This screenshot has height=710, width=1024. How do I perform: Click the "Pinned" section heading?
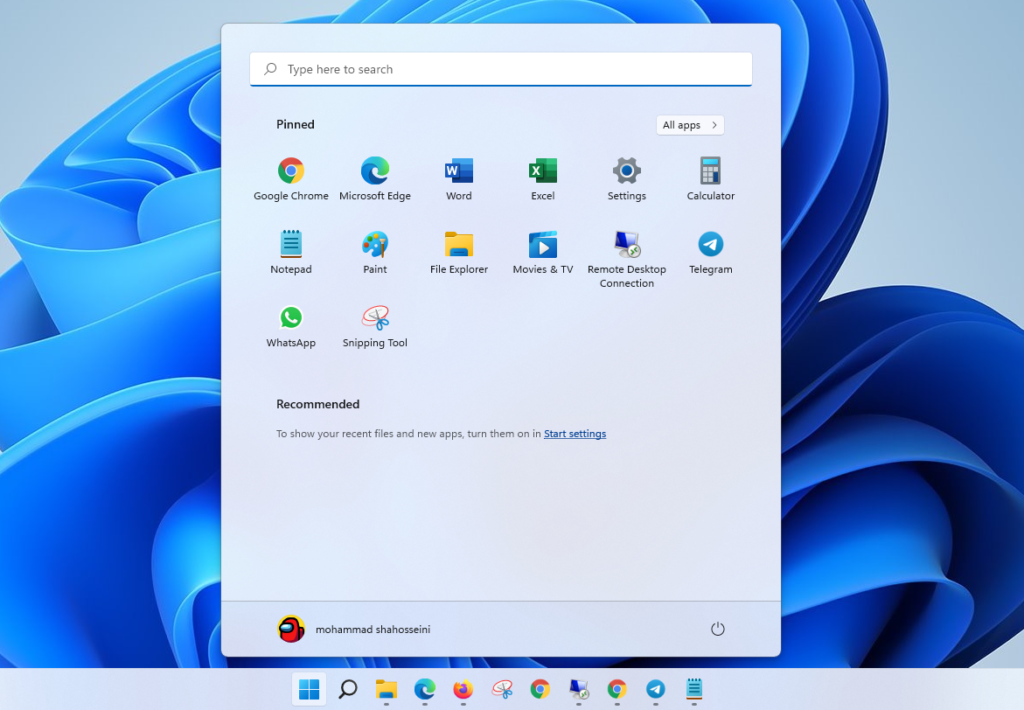coord(295,124)
